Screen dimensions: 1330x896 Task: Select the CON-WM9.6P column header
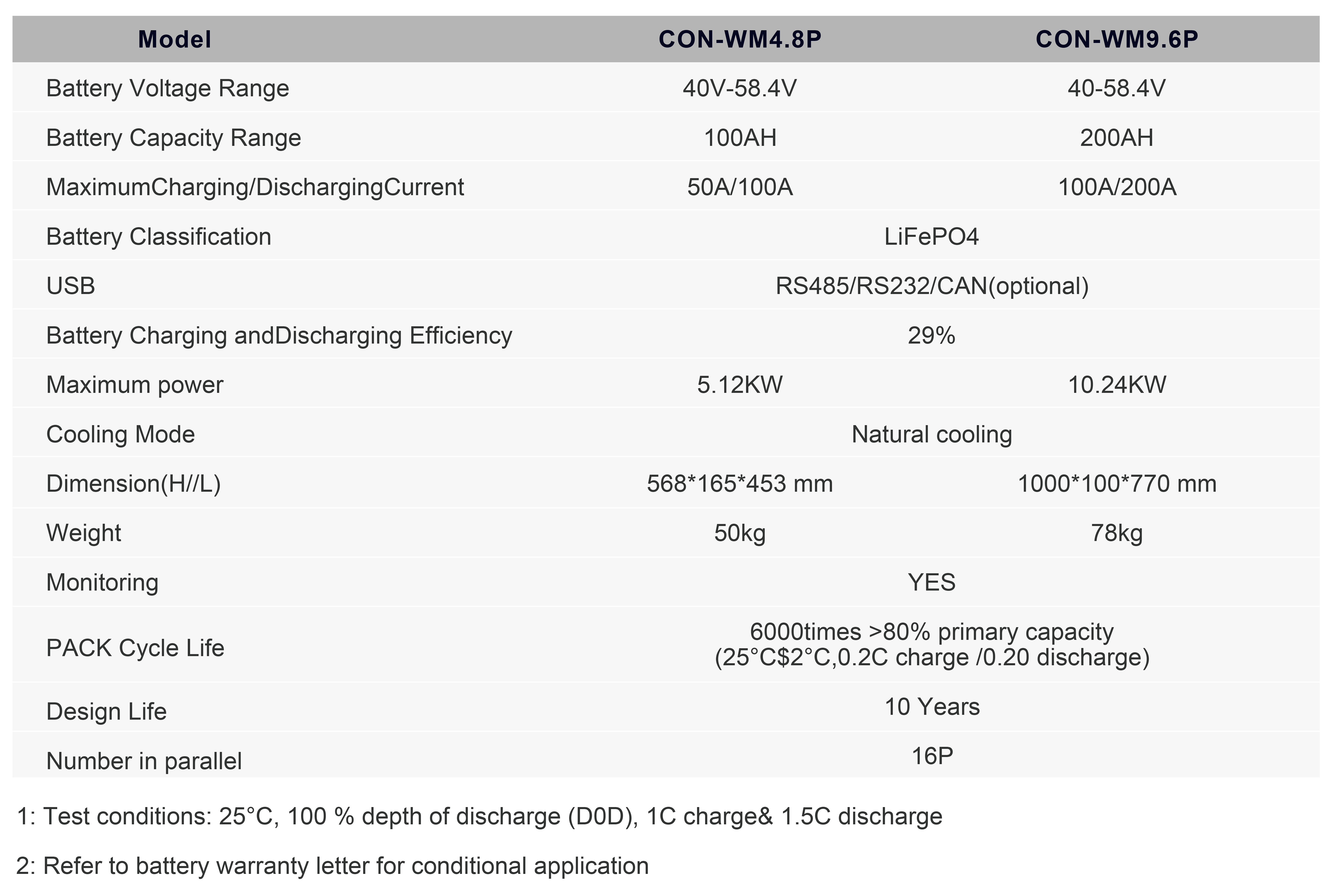[1117, 39]
